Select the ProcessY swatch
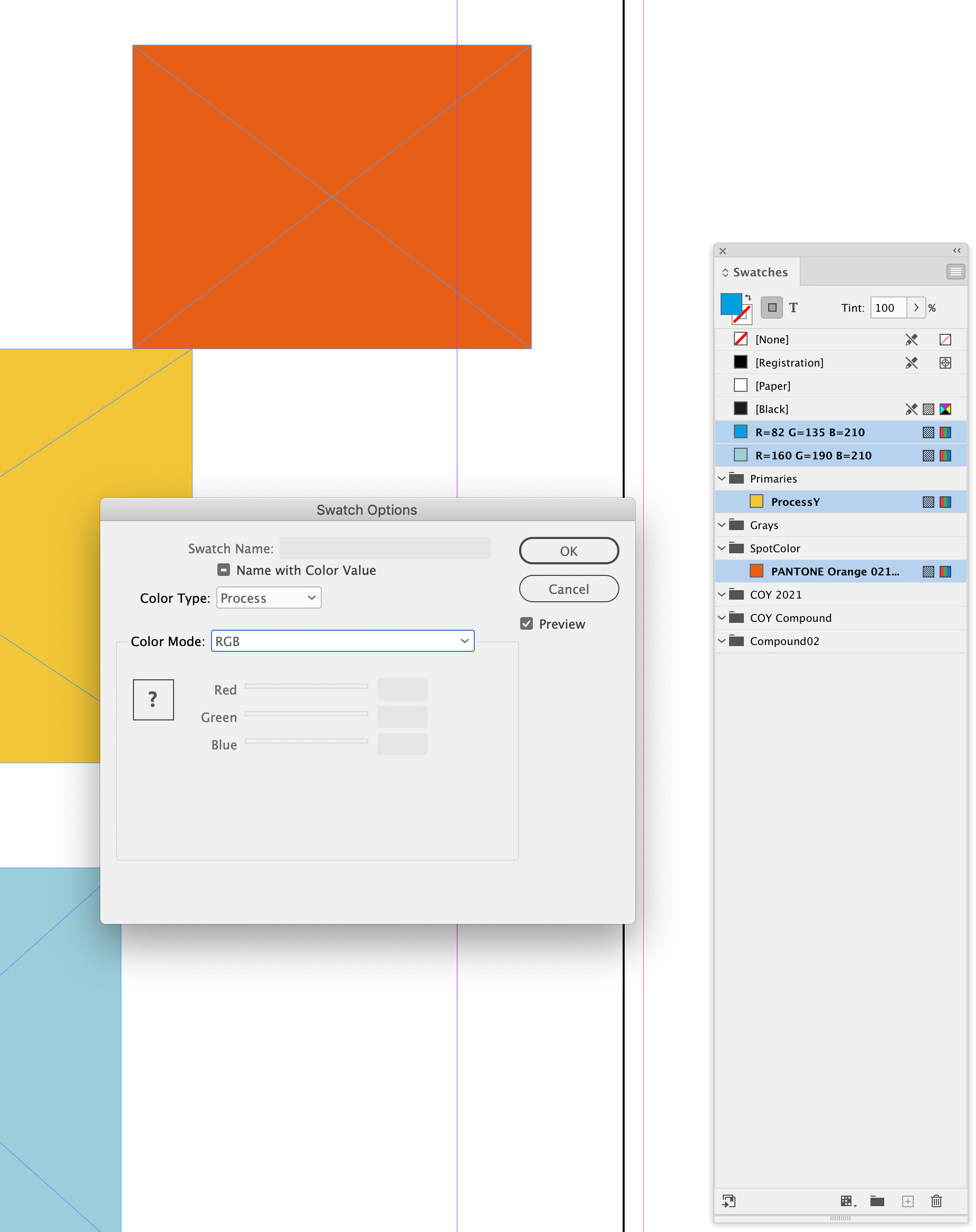 click(840, 502)
